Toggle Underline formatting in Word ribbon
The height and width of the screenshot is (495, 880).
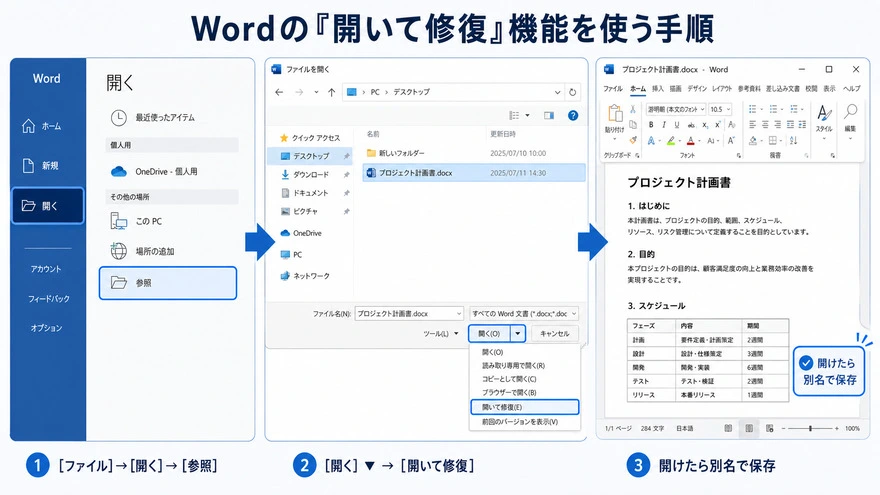(x=677, y=125)
